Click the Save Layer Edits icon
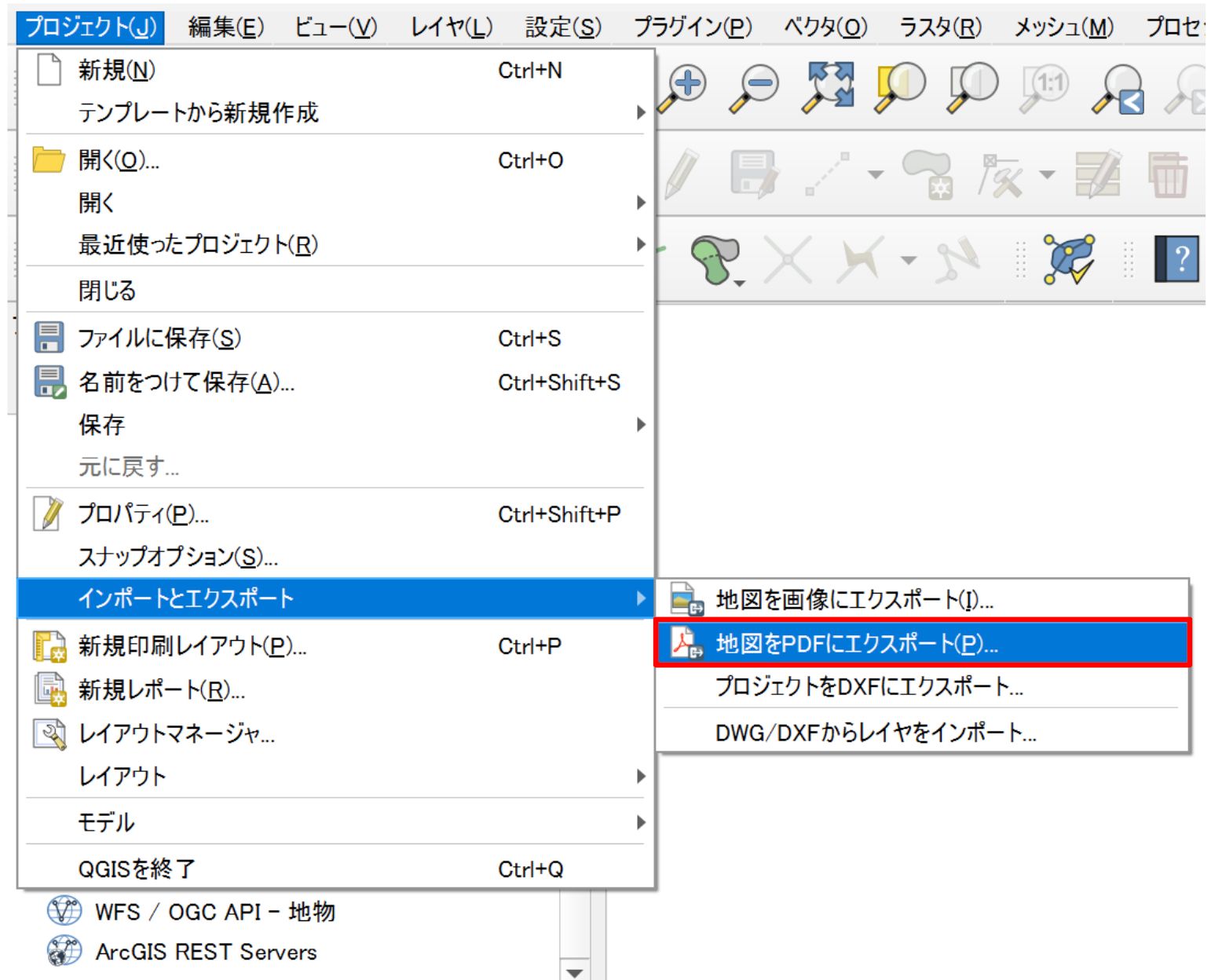The image size is (1211, 980). tap(754, 173)
